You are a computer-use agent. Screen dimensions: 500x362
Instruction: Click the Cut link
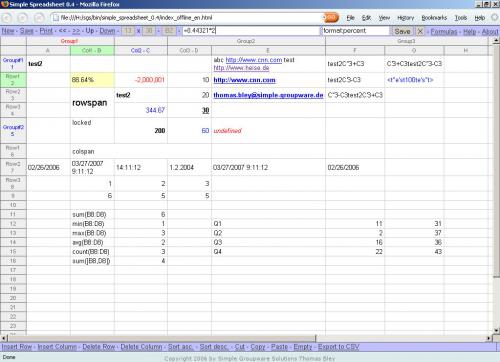[240, 347]
